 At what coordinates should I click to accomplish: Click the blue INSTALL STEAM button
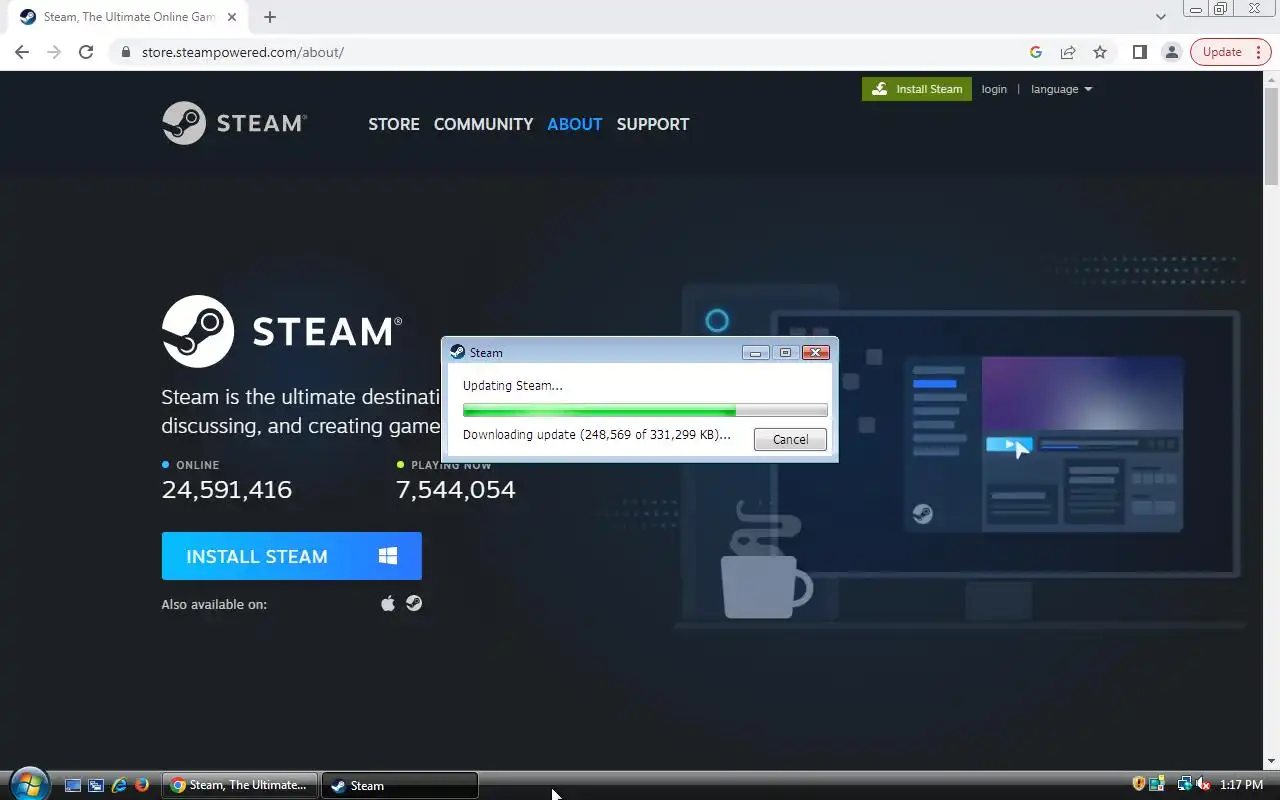click(x=292, y=556)
